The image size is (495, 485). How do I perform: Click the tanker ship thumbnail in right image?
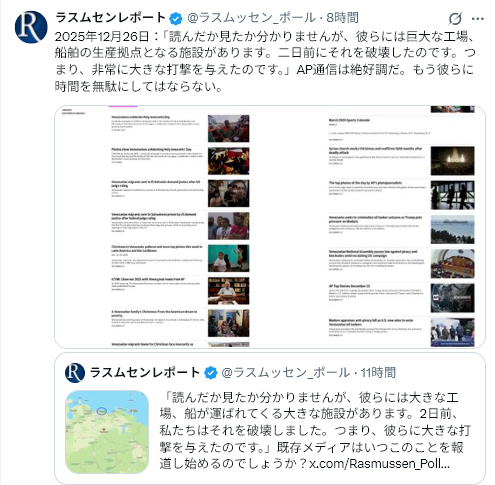(x=452, y=230)
